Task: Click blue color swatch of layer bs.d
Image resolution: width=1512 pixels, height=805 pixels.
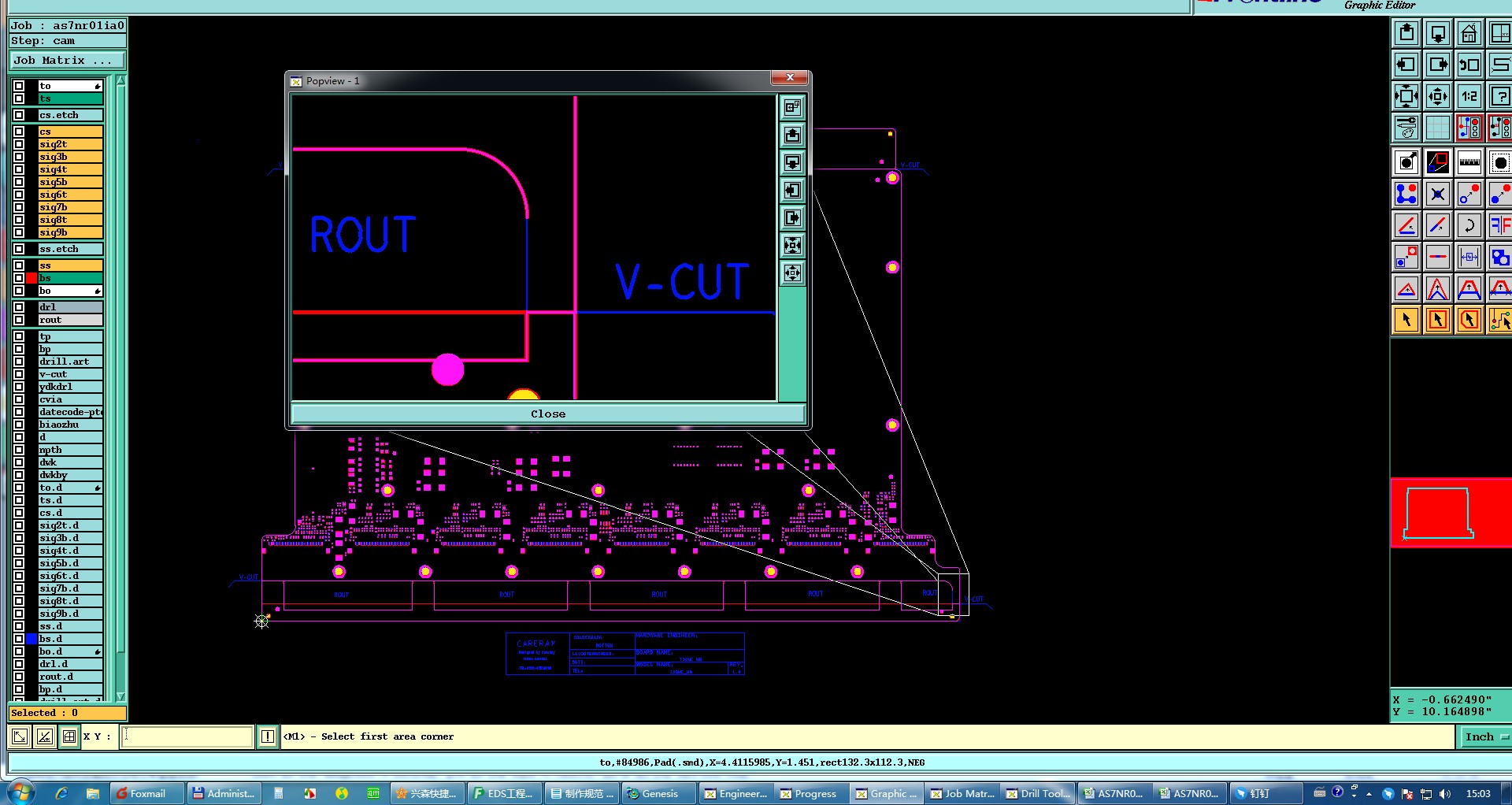Action: point(31,639)
